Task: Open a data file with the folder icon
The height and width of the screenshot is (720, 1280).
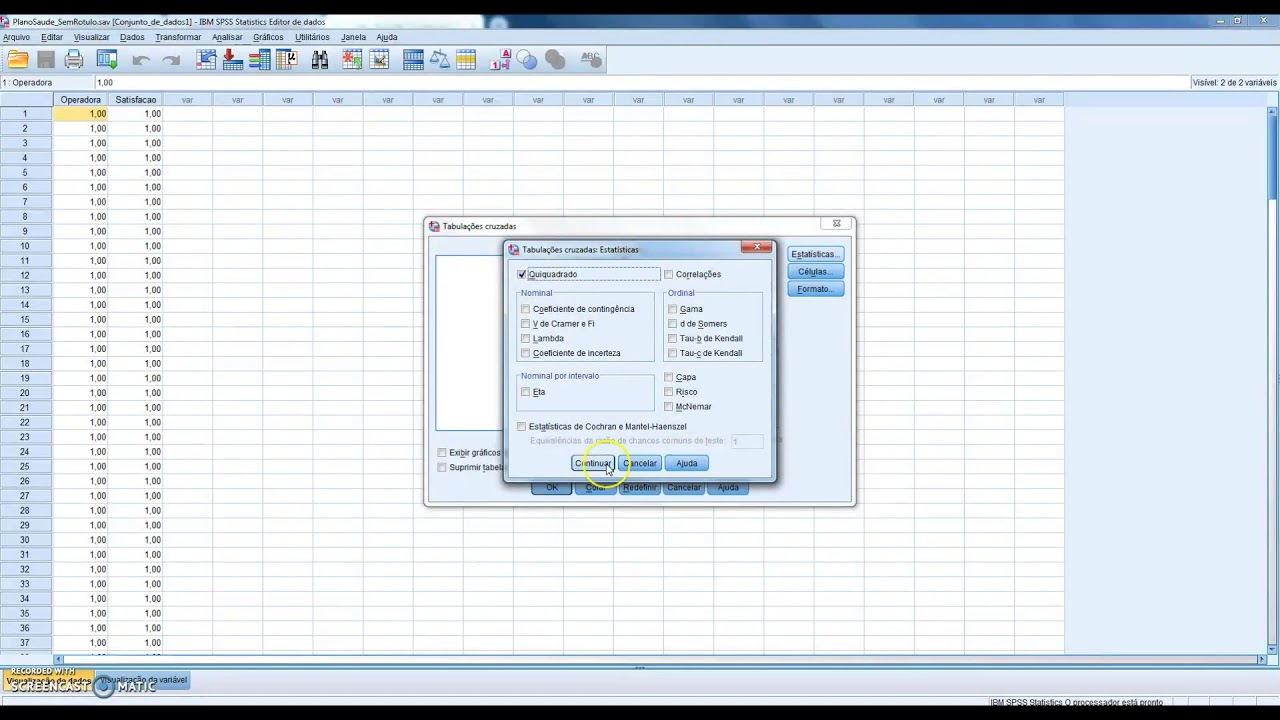Action: (18, 60)
